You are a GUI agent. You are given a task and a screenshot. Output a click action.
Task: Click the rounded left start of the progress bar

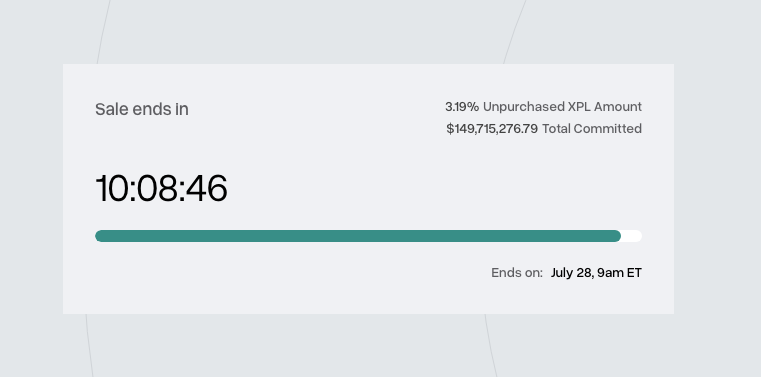tap(99, 236)
